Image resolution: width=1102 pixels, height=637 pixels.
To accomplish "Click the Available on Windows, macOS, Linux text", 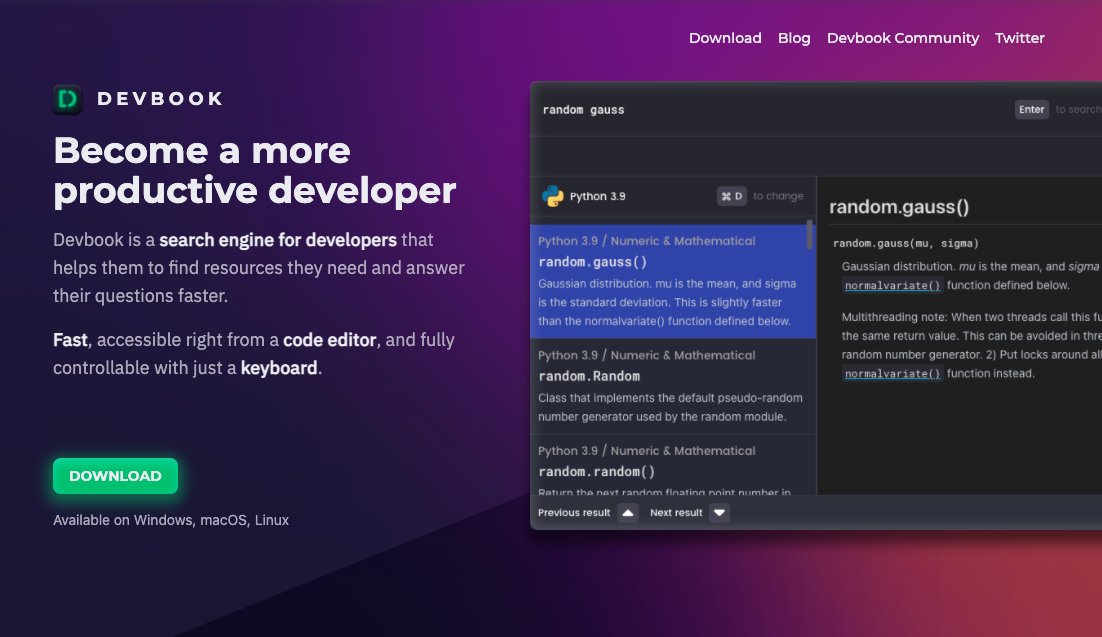I will click(x=171, y=520).
